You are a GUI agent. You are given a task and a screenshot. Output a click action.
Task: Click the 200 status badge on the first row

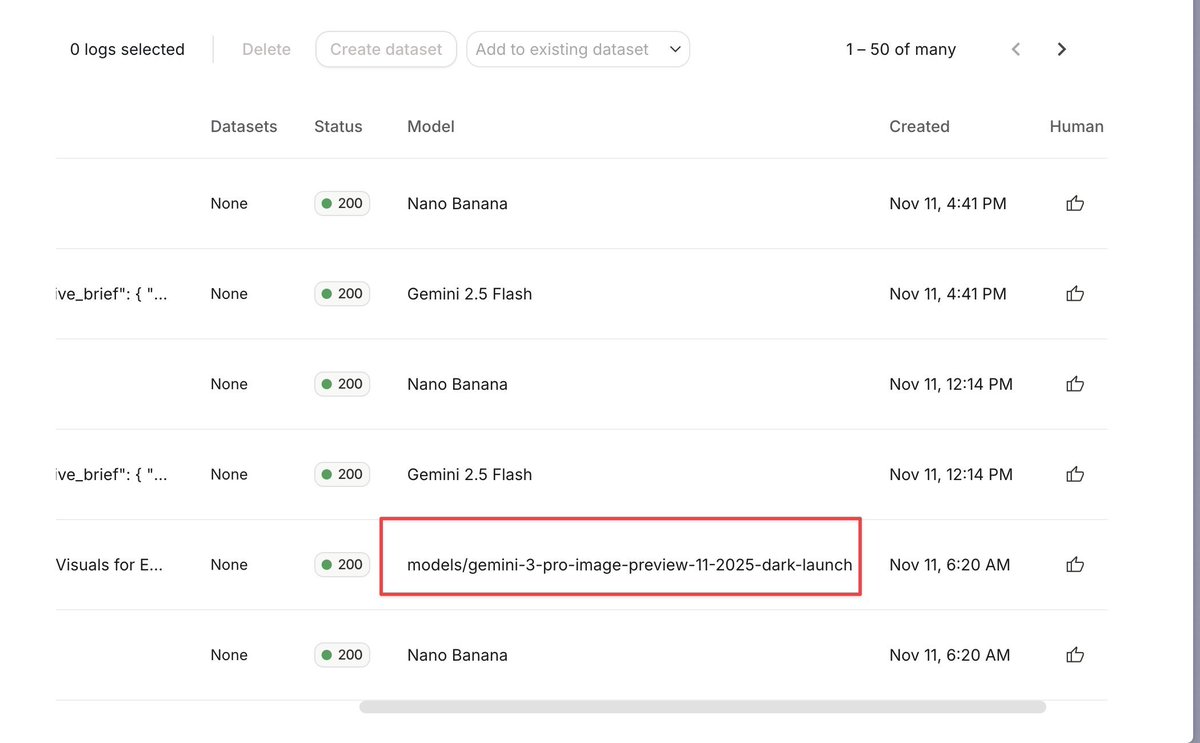coord(342,203)
